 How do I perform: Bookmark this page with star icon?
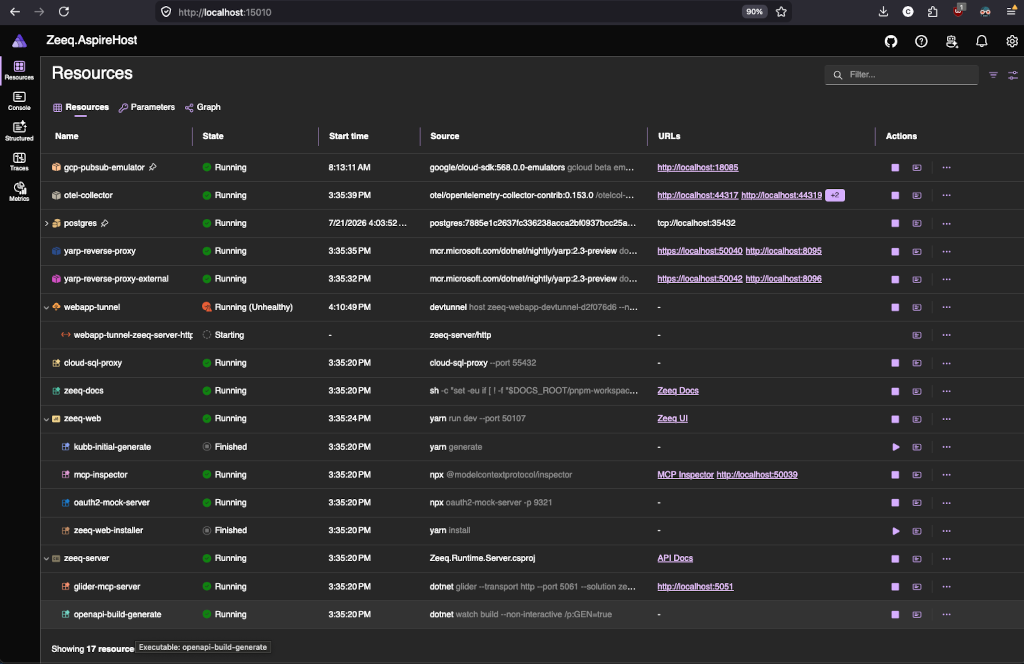pyautogui.click(x=781, y=12)
